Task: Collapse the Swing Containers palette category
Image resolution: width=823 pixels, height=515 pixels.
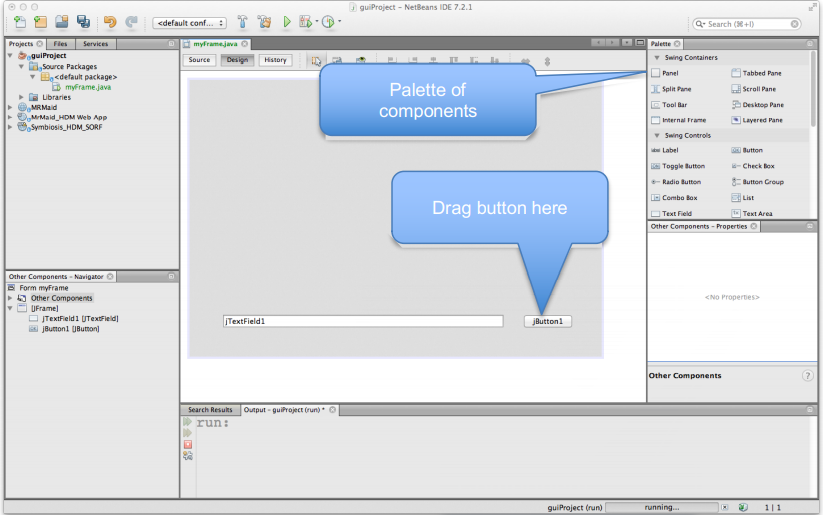Action: coord(657,58)
